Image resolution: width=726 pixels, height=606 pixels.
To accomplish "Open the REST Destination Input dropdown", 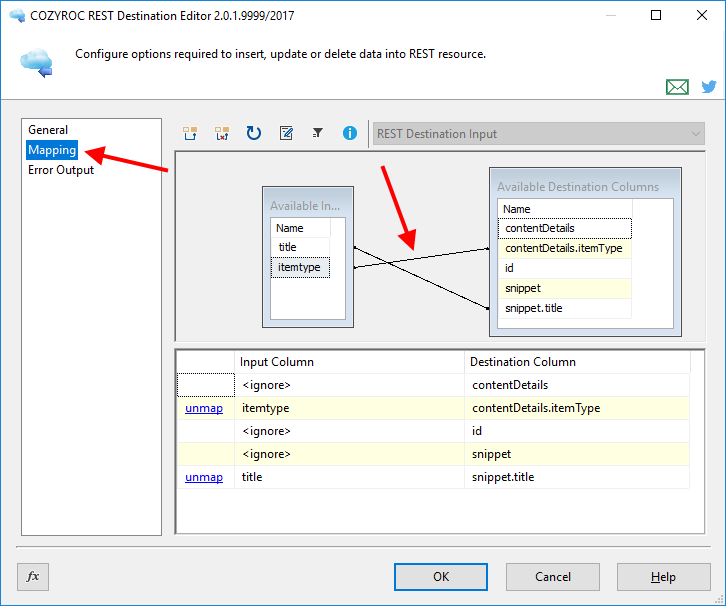I will (x=538, y=134).
